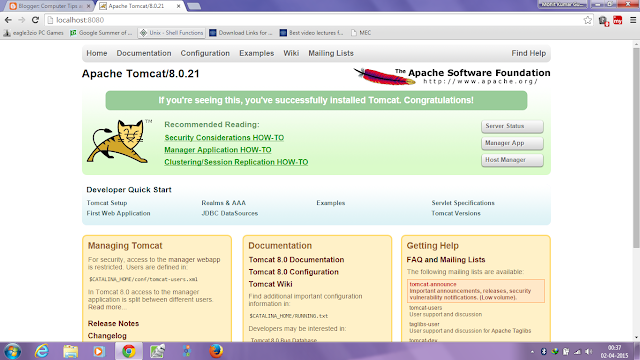Open the First Web Application link

point(118,213)
